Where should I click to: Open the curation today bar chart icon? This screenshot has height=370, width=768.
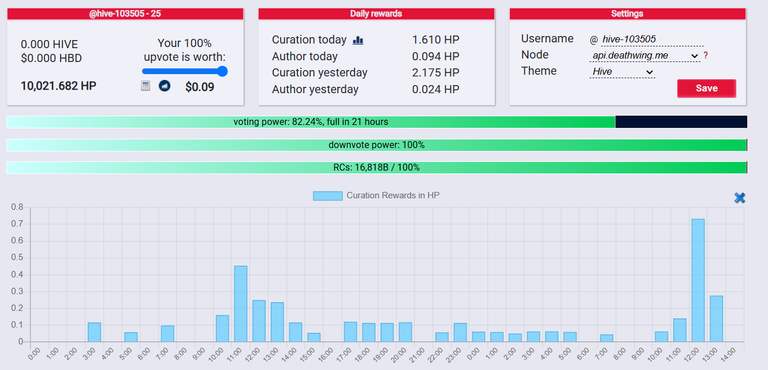(358, 40)
